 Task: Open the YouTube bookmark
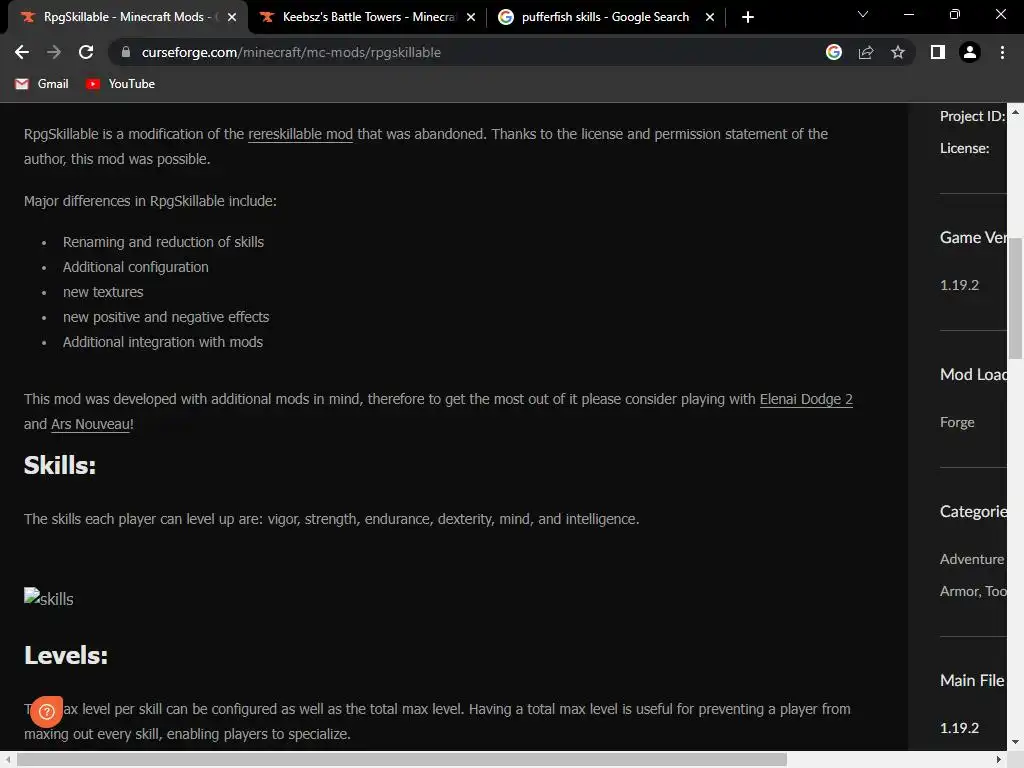pos(121,84)
